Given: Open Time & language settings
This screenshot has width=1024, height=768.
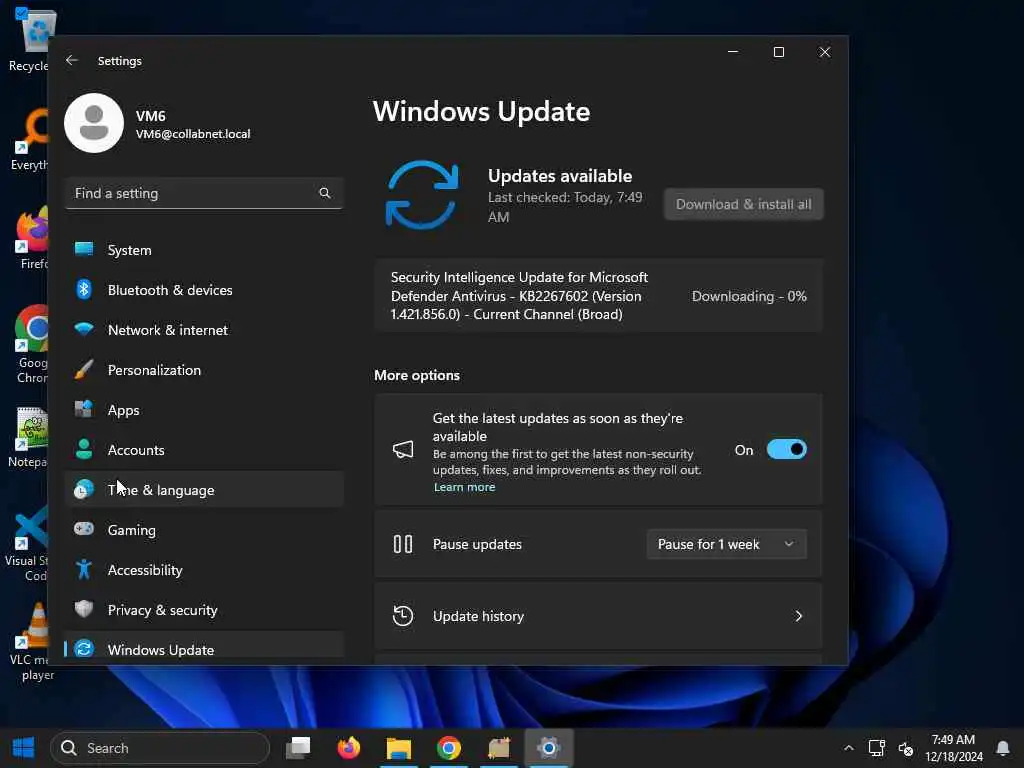Looking at the screenshot, I should [x=204, y=490].
